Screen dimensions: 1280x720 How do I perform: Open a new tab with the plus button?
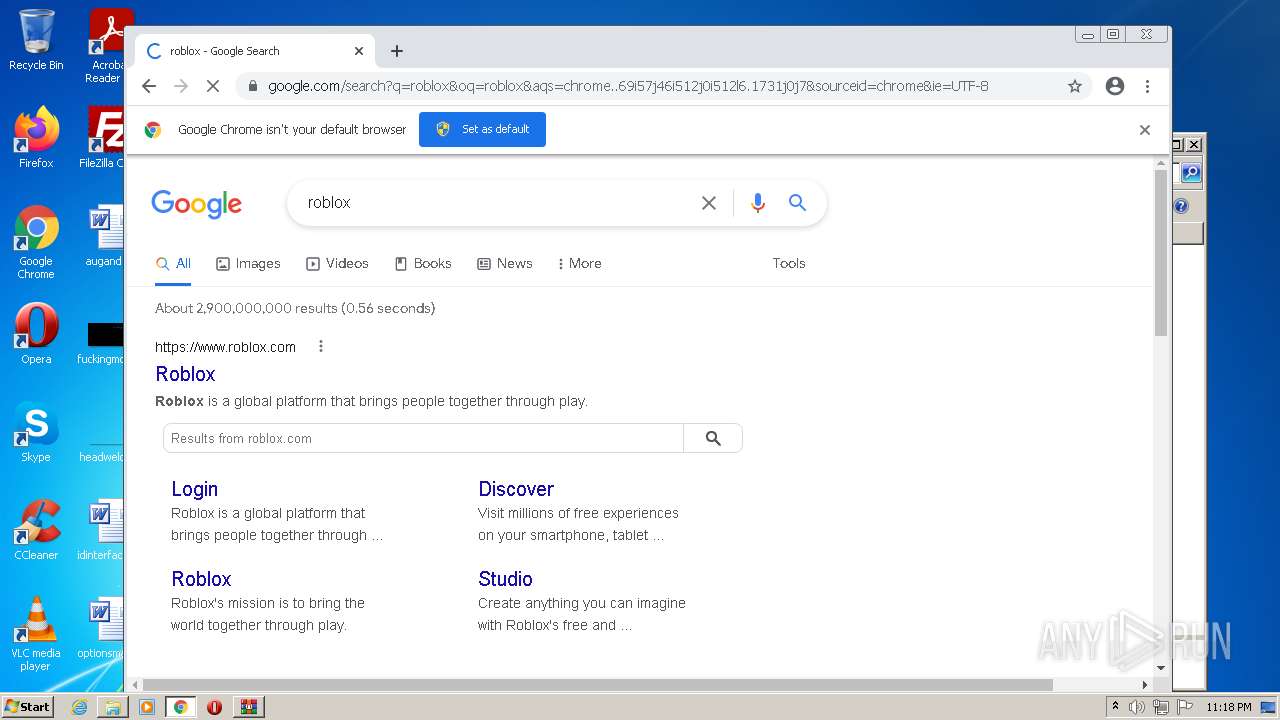(397, 51)
